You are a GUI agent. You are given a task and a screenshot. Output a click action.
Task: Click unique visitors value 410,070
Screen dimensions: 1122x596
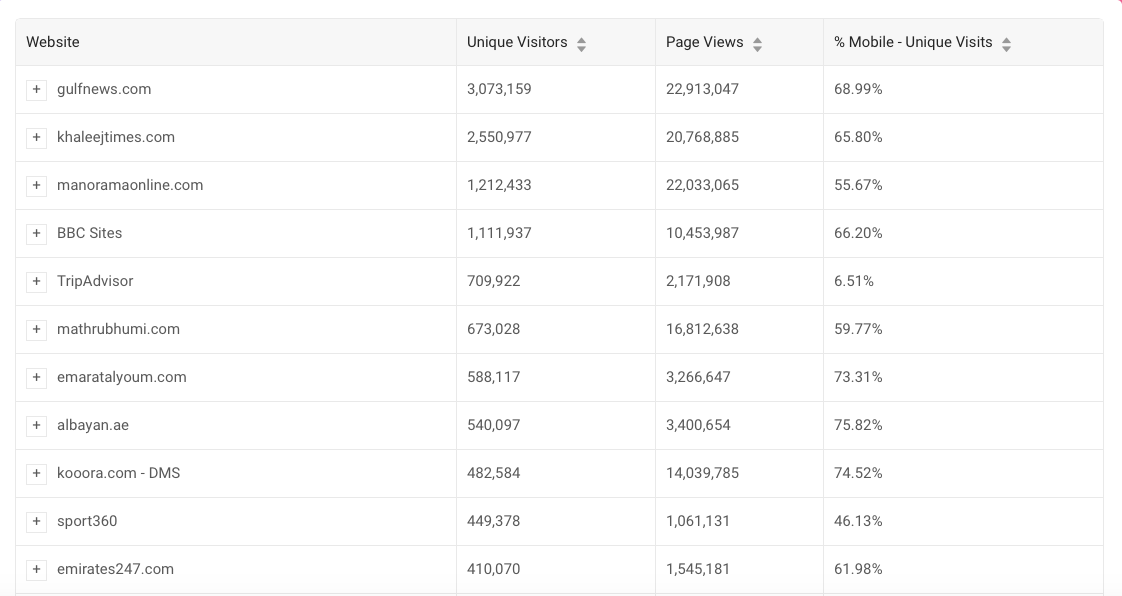(x=494, y=569)
